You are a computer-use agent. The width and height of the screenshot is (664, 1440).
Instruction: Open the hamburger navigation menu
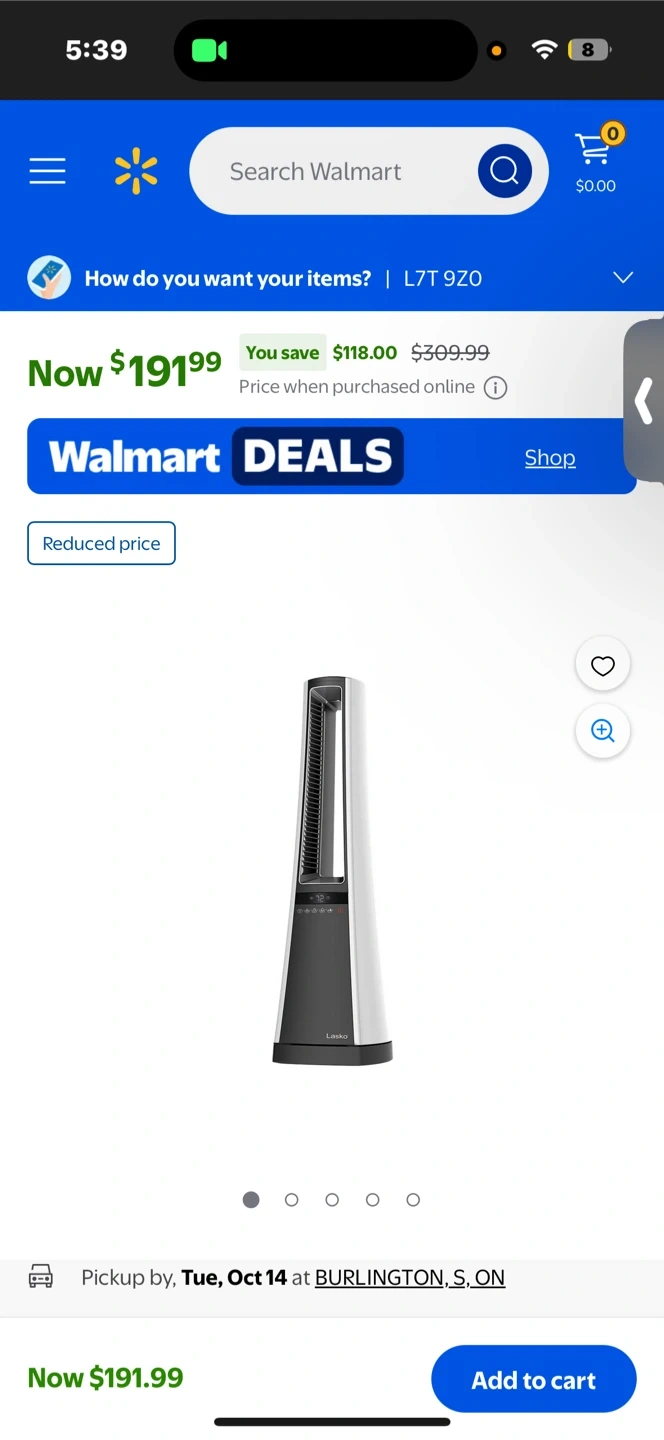point(47,171)
